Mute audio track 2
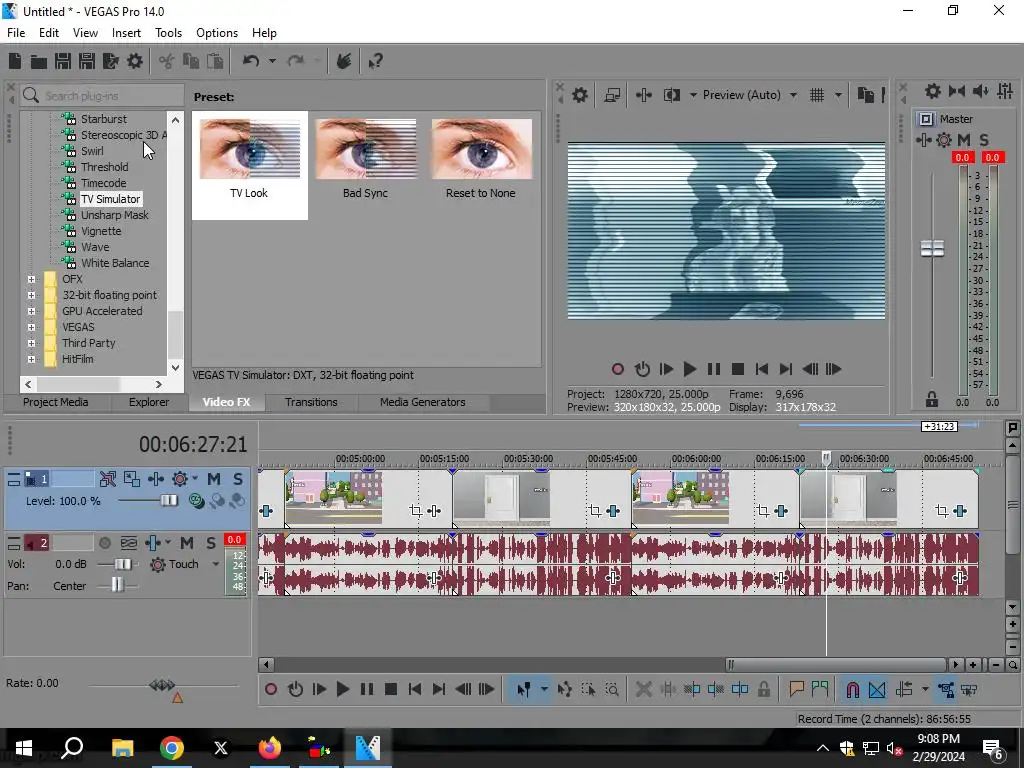Viewport: 1024px width, 768px height. (187, 543)
